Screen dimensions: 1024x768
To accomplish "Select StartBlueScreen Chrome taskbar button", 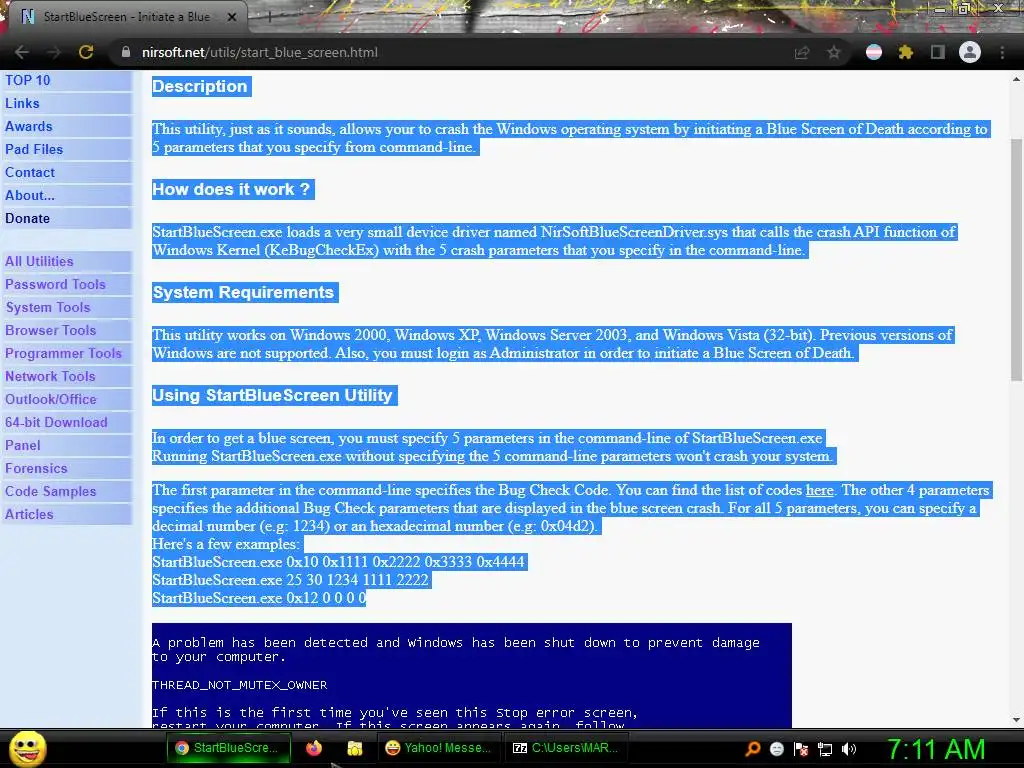I will point(227,748).
